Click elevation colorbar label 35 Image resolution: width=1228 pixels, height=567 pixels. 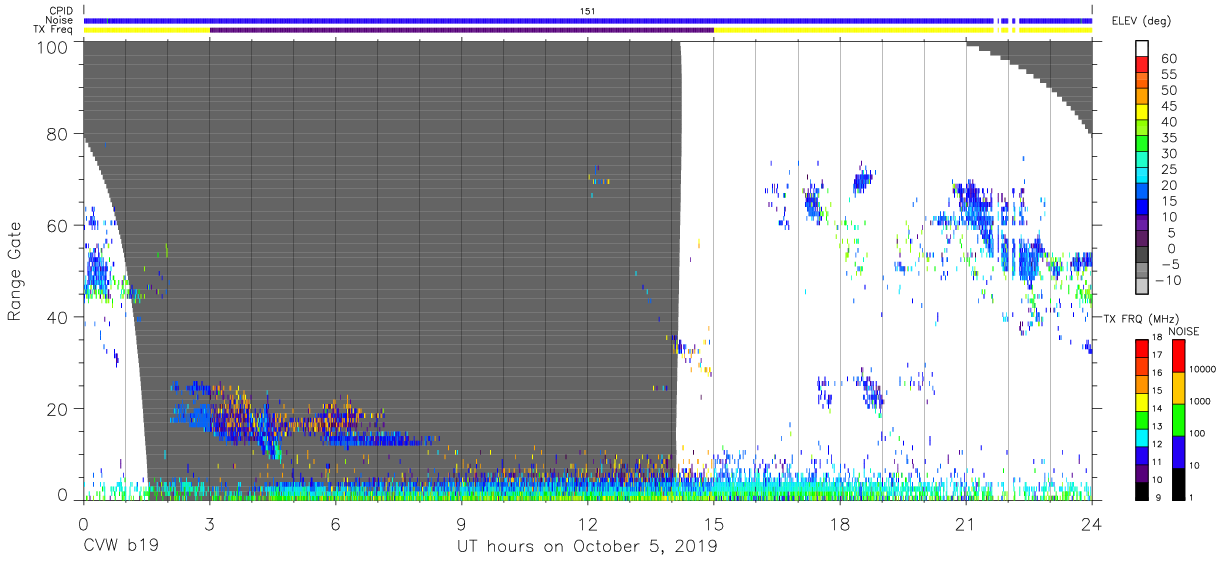pyautogui.click(x=1168, y=138)
